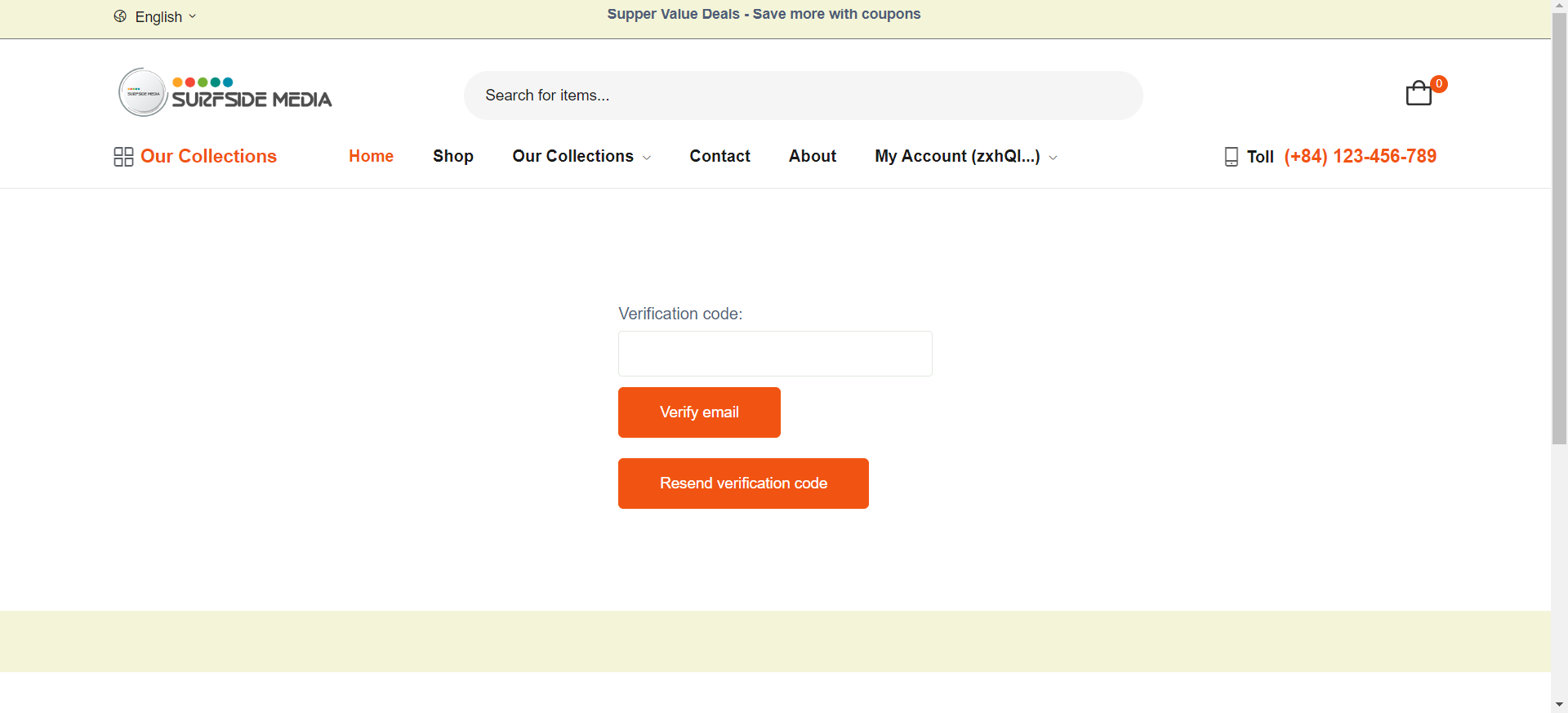
Task: Click the scrollbar down arrow
Action: click(x=1560, y=705)
